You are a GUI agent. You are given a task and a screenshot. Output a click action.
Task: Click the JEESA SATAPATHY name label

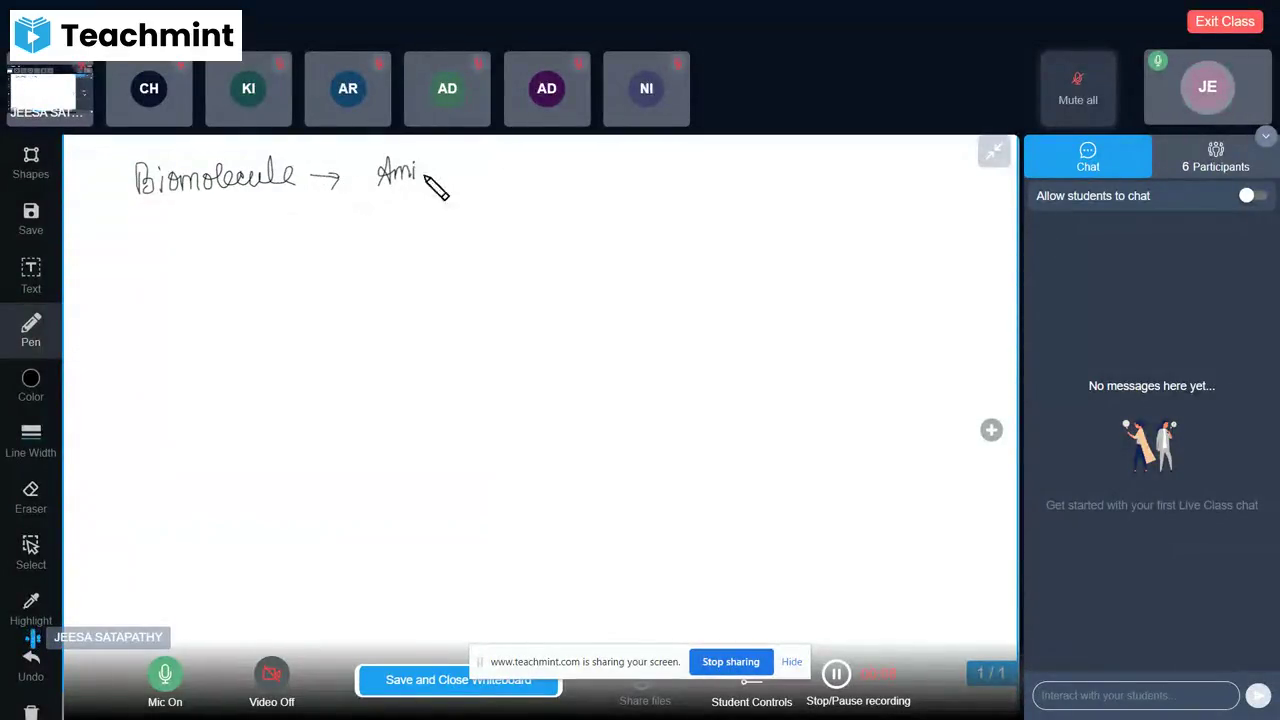[108, 637]
